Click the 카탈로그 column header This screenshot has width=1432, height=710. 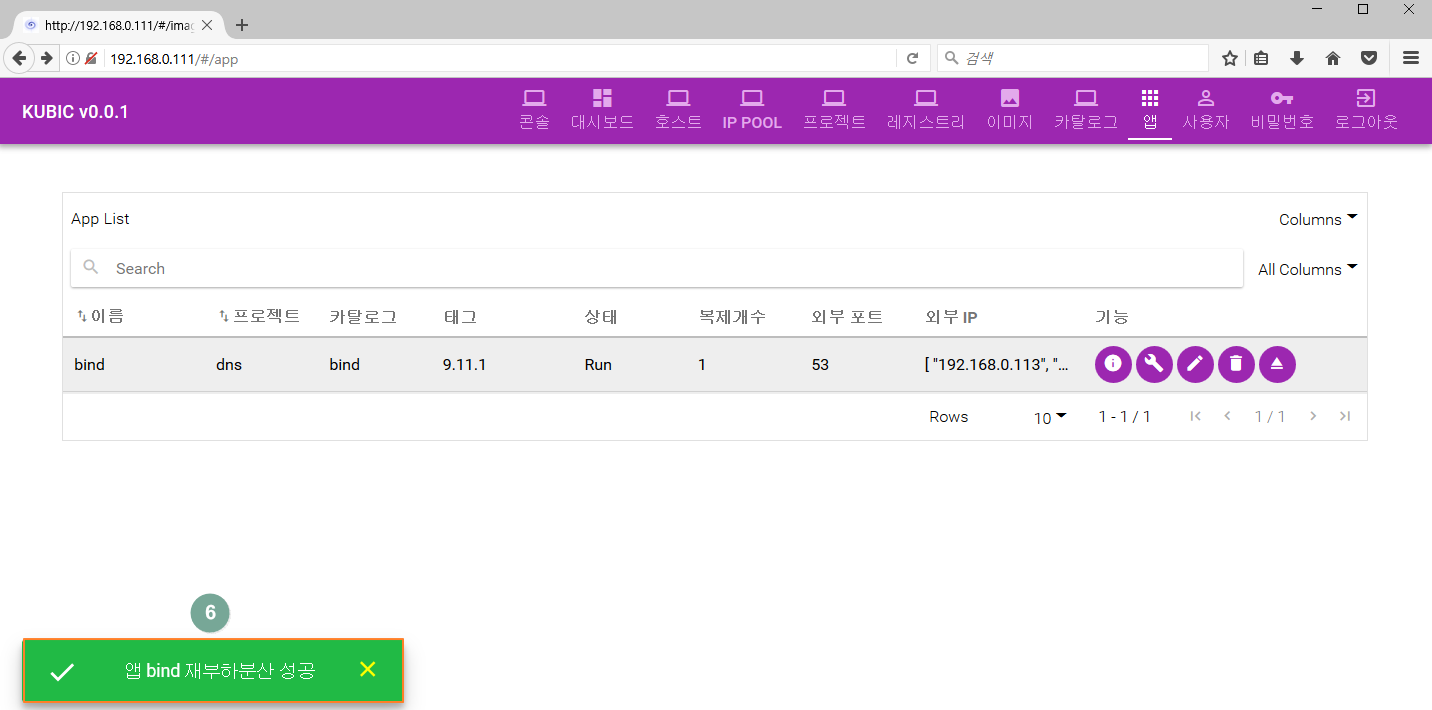coord(363,317)
